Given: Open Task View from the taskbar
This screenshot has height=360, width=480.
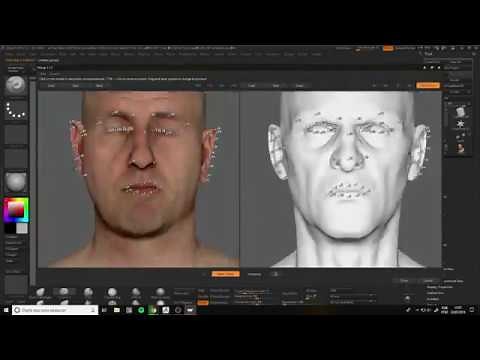Looking at the screenshot, I should (104, 310).
